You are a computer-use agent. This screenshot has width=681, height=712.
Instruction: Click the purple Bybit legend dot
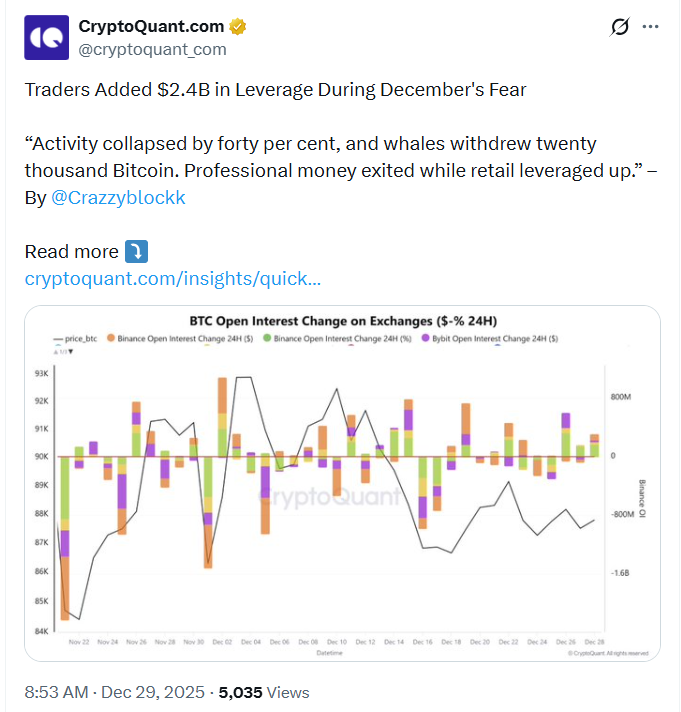(x=424, y=340)
